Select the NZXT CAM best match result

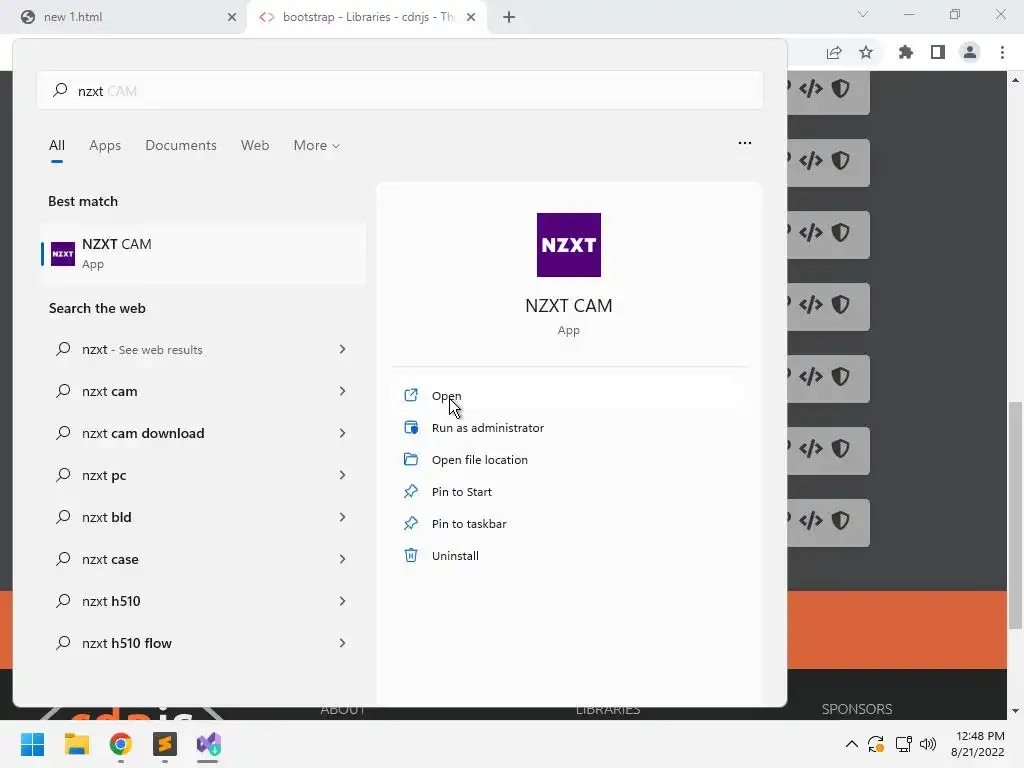pos(203,253)
